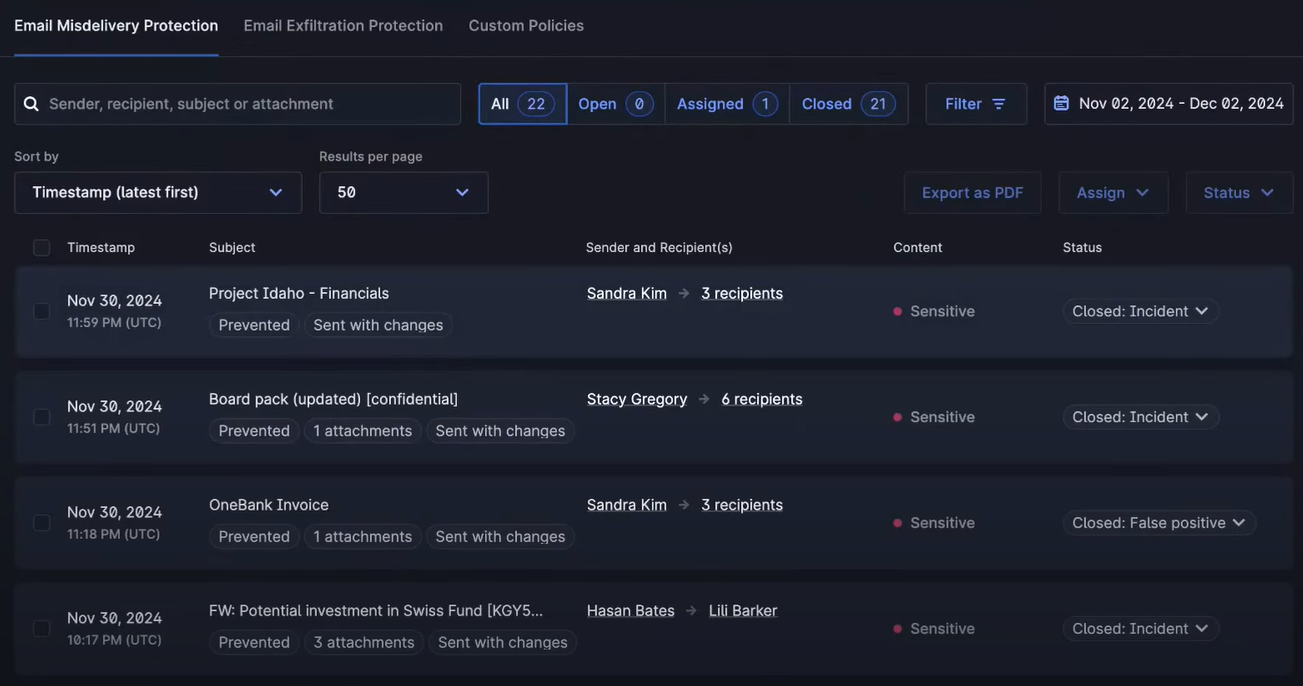Click the search magnifier icon
The width and height of the screenshot is (1303, 686).
tap(31, 104)
